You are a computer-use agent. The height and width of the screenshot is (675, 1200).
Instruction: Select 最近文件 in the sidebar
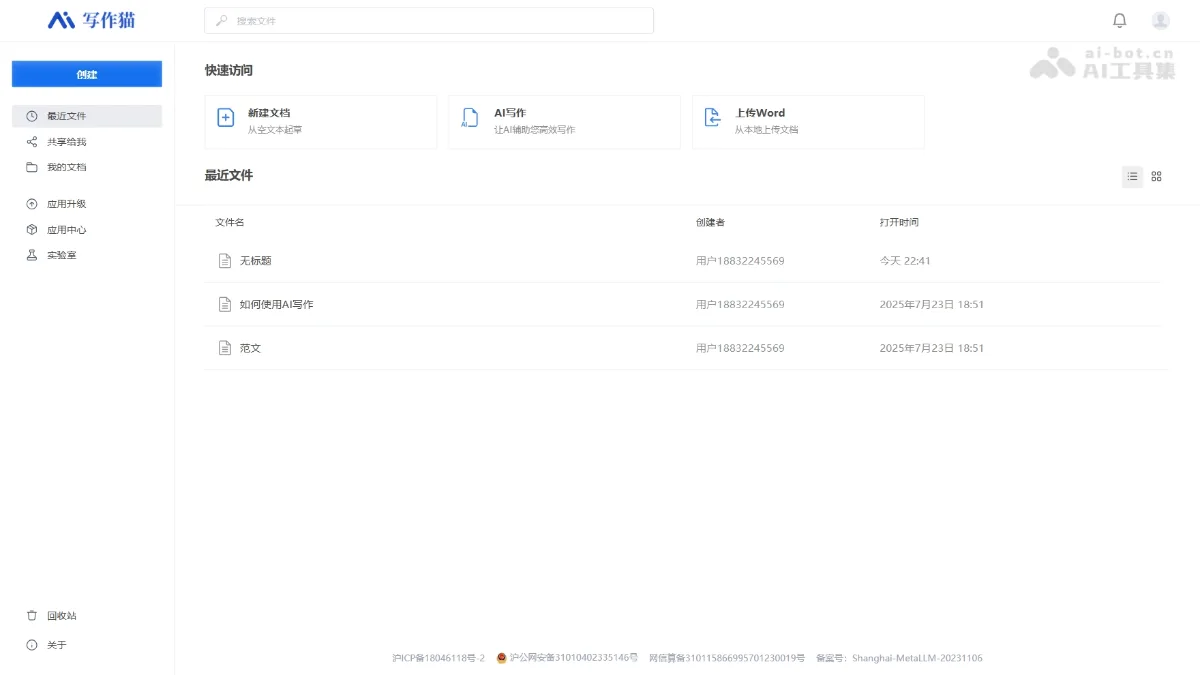pos(87,116)
